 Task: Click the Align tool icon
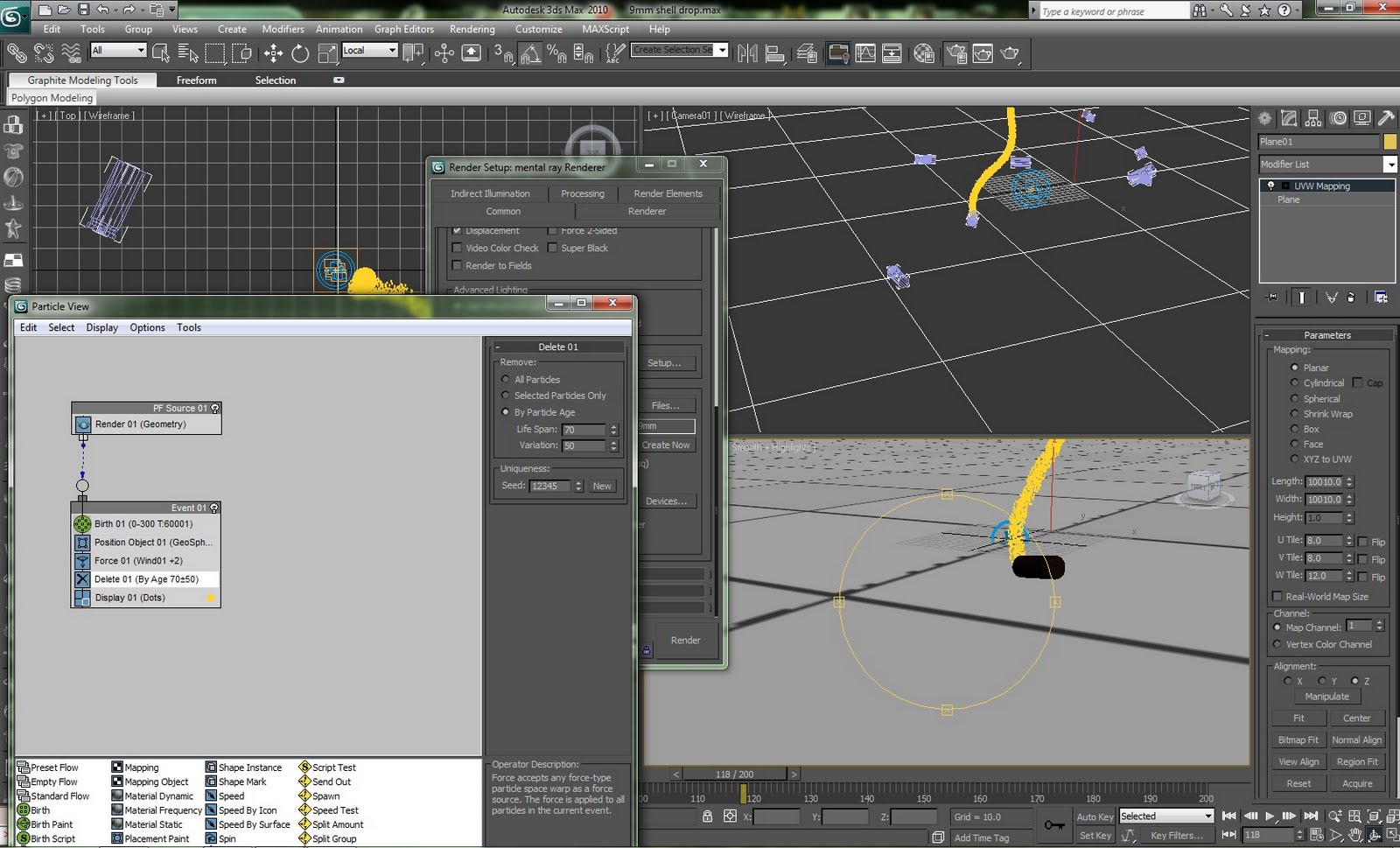coord(774,53)
